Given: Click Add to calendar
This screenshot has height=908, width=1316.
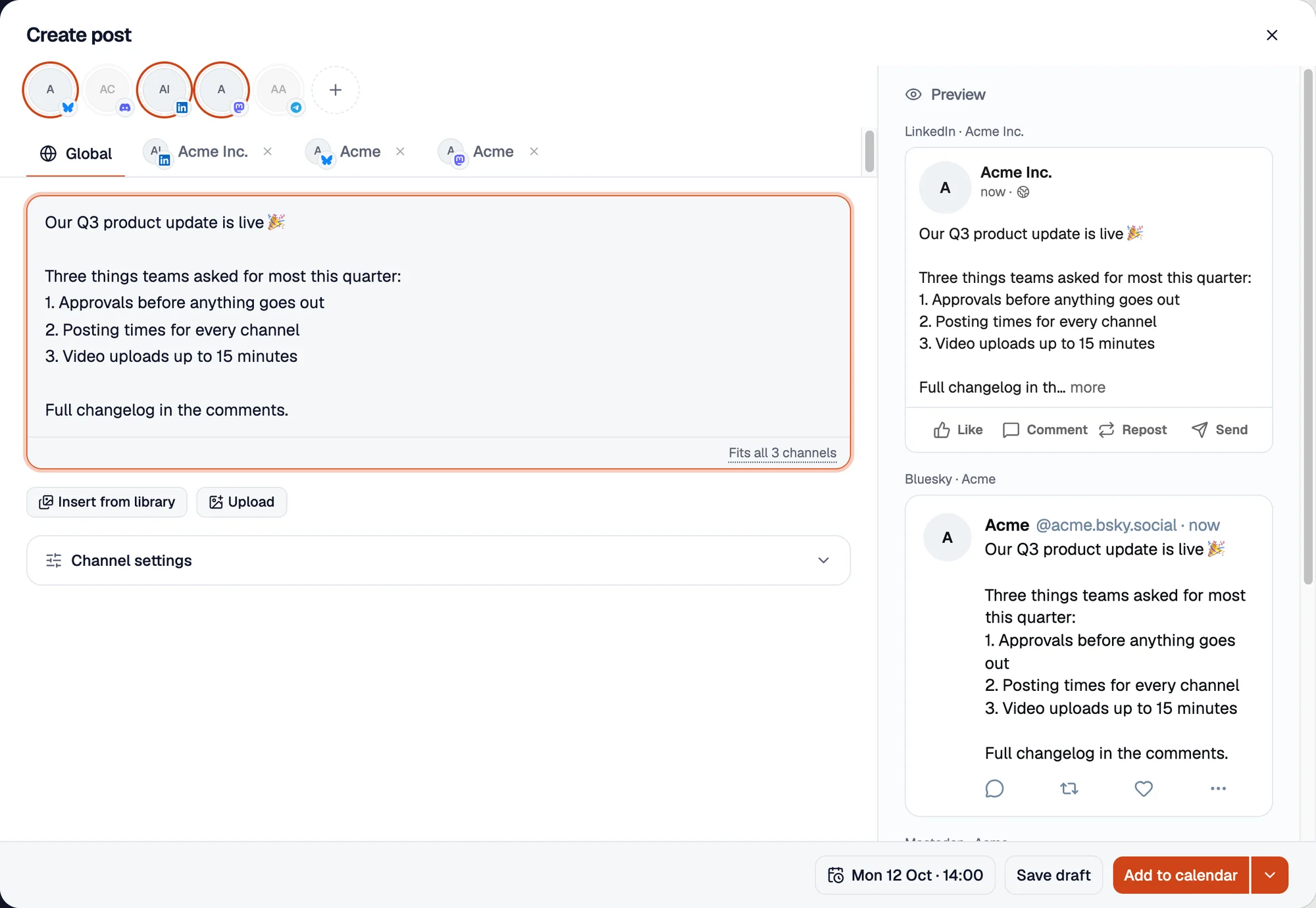Looking at the screenshot, I should point(1180,875).
